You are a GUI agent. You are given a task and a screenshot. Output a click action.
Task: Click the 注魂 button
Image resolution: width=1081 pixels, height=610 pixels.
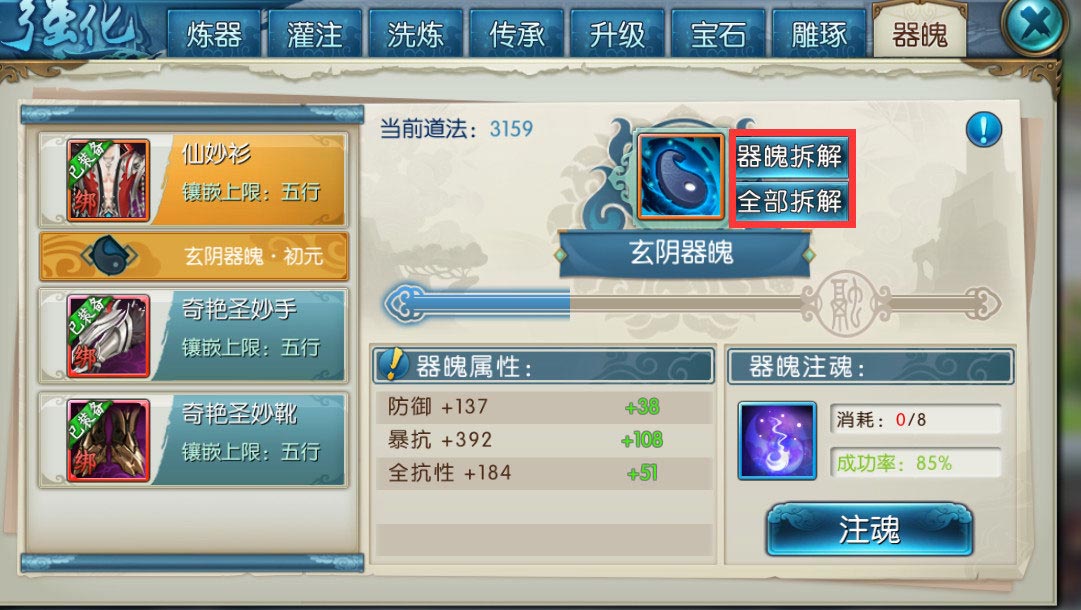click(x=869, y=529)
